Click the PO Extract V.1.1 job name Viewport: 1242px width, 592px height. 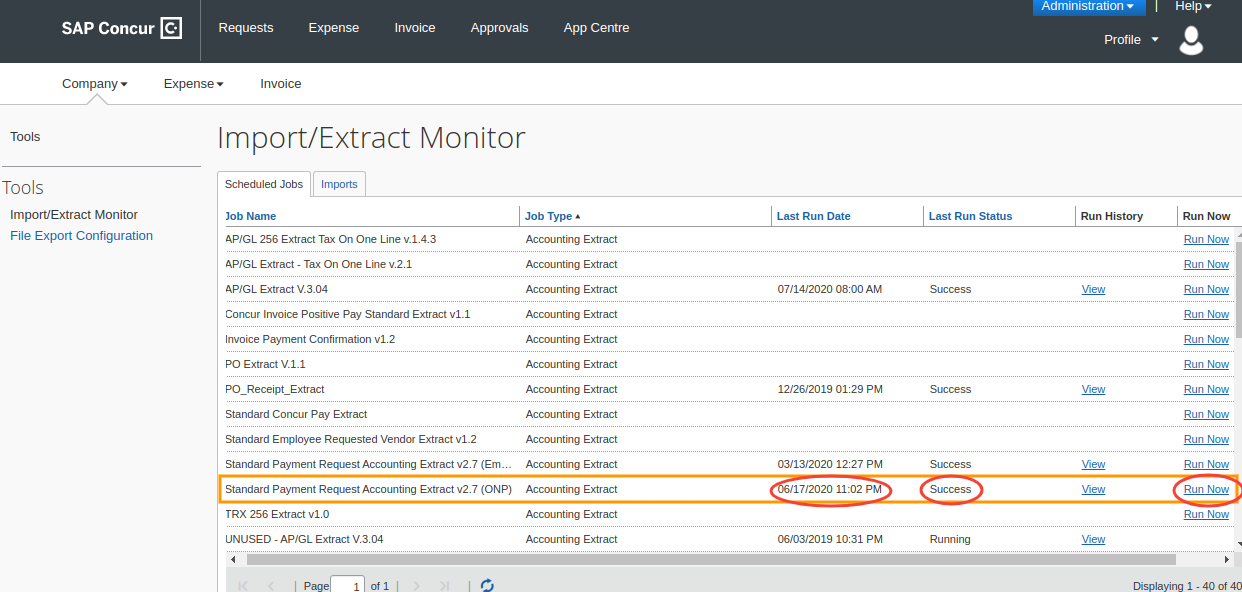pyautogui.click(x=266, y=364)
